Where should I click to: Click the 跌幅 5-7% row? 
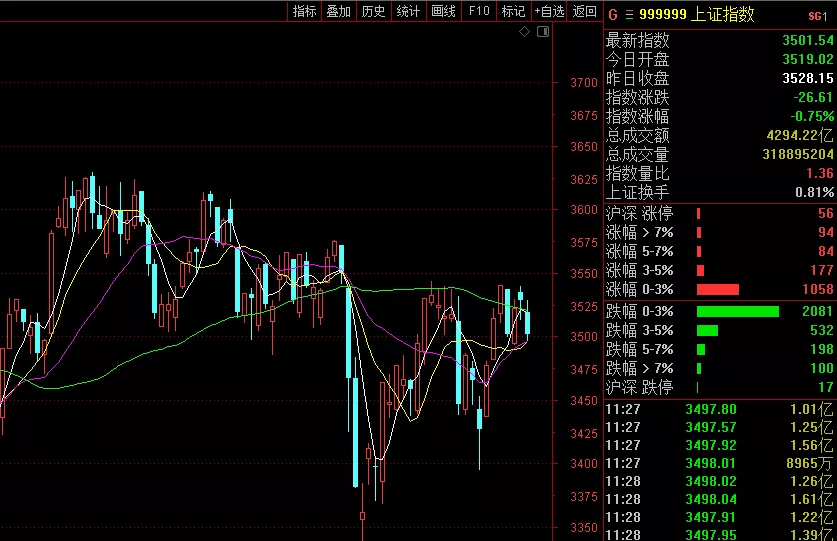click(720, 349)
